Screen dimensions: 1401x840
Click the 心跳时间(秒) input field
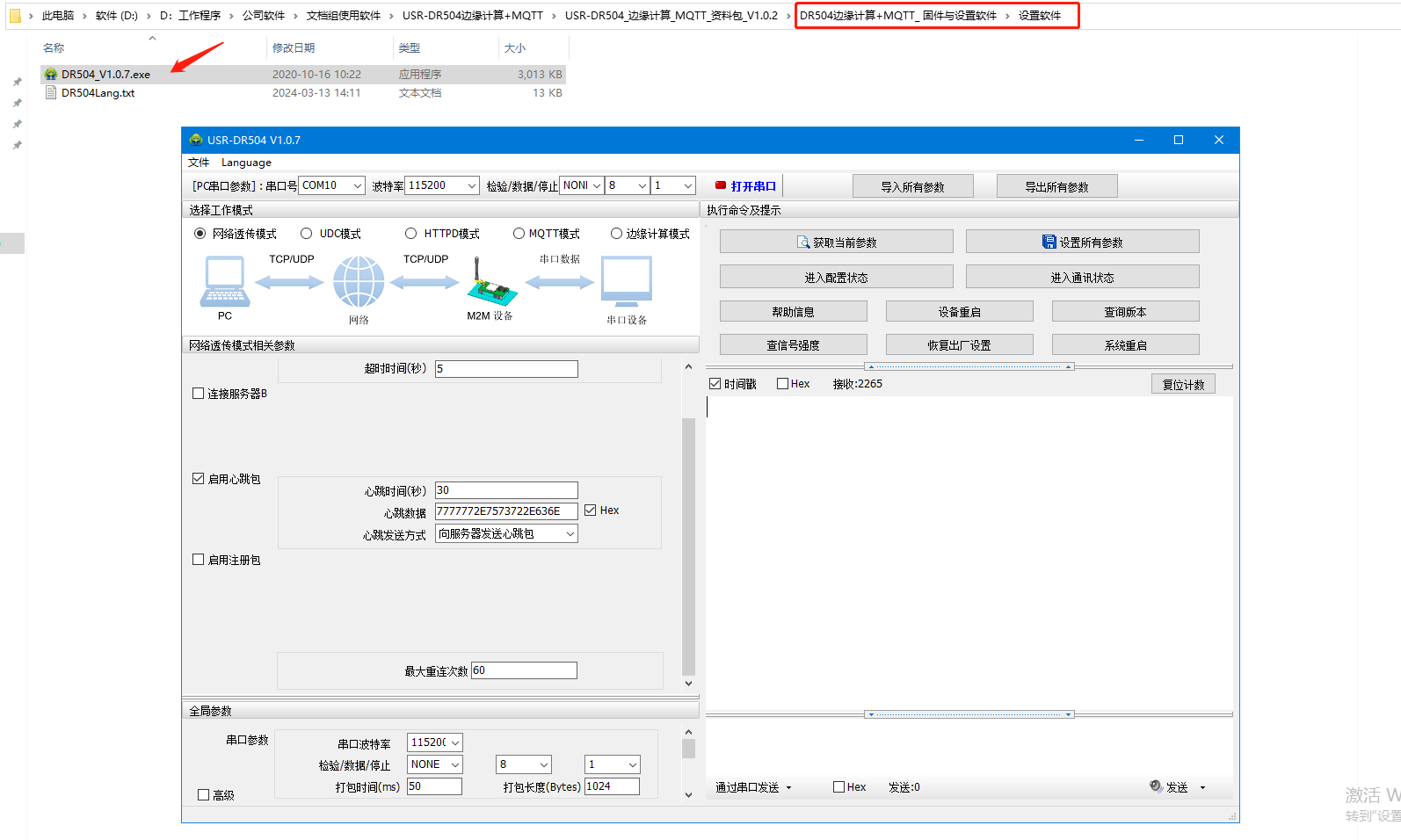click(506, 490)
